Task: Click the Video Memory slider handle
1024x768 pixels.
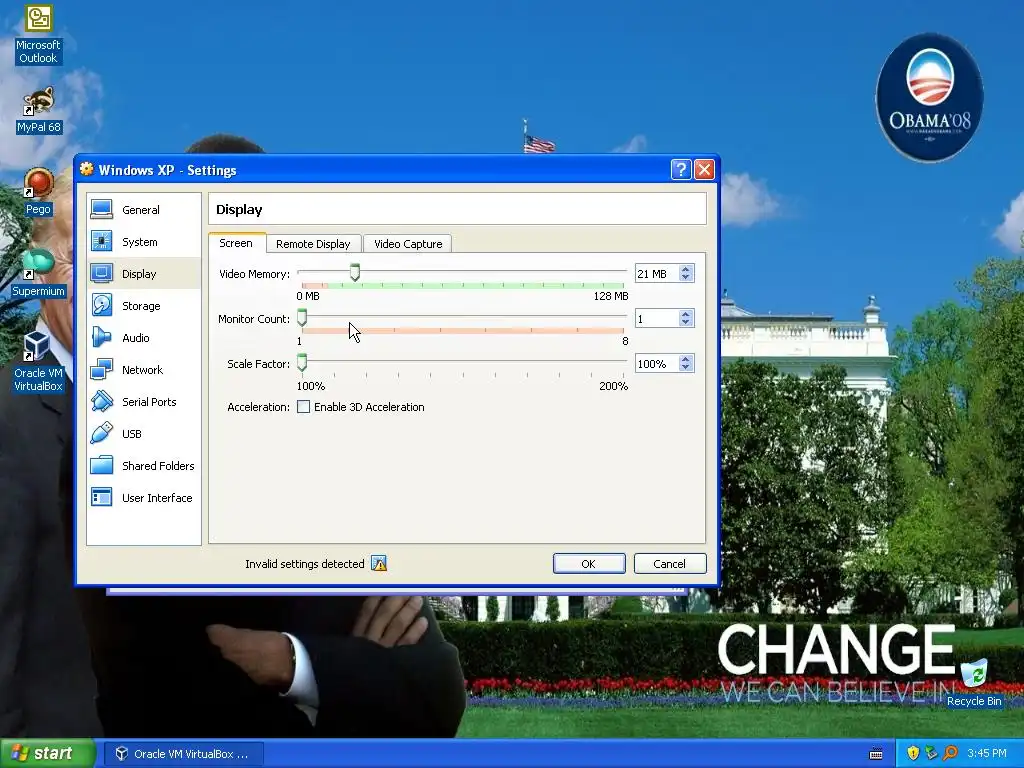Action: coord(355,272)
